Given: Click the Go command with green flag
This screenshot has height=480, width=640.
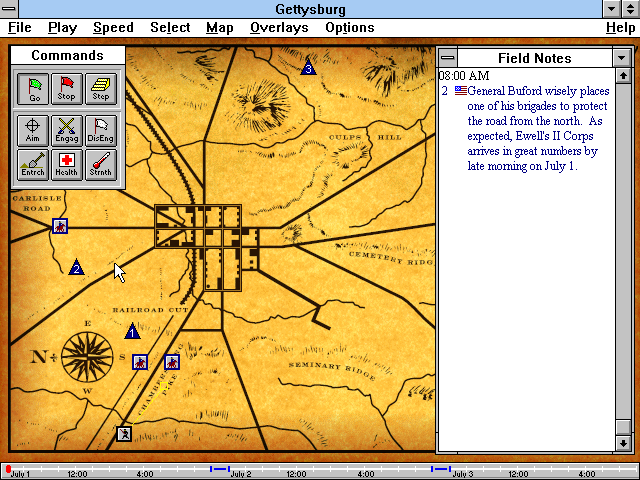Looking at the screenshot, I should 33,89.
